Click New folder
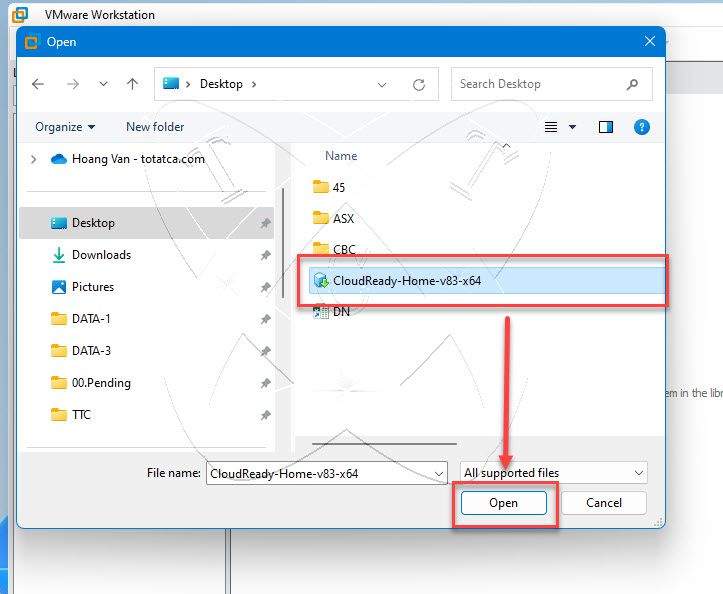The width and height of the screenshot is (723, 594). pyautogui.click(x=155, y=127)
